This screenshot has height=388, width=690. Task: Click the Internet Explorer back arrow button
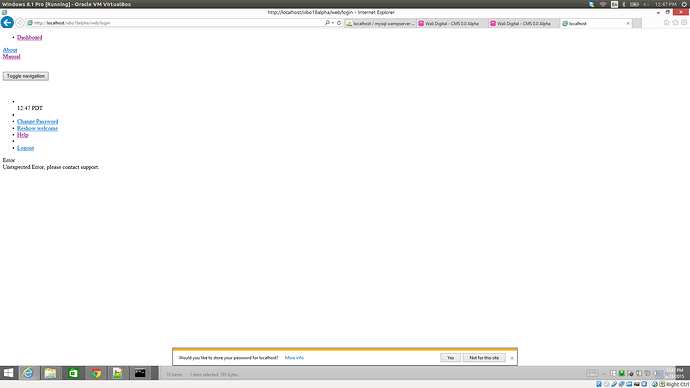point(7,22)
